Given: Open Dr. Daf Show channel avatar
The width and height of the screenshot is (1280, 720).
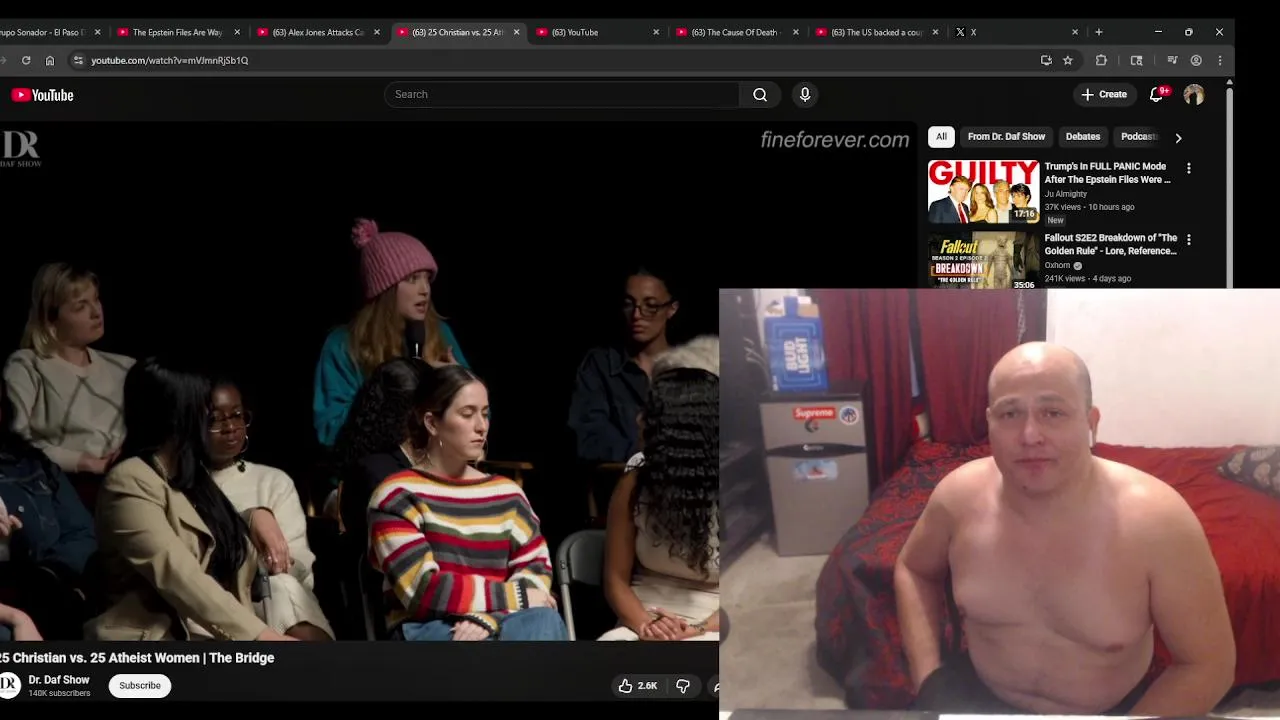Looking at the screenshot, I should (9, 685).
